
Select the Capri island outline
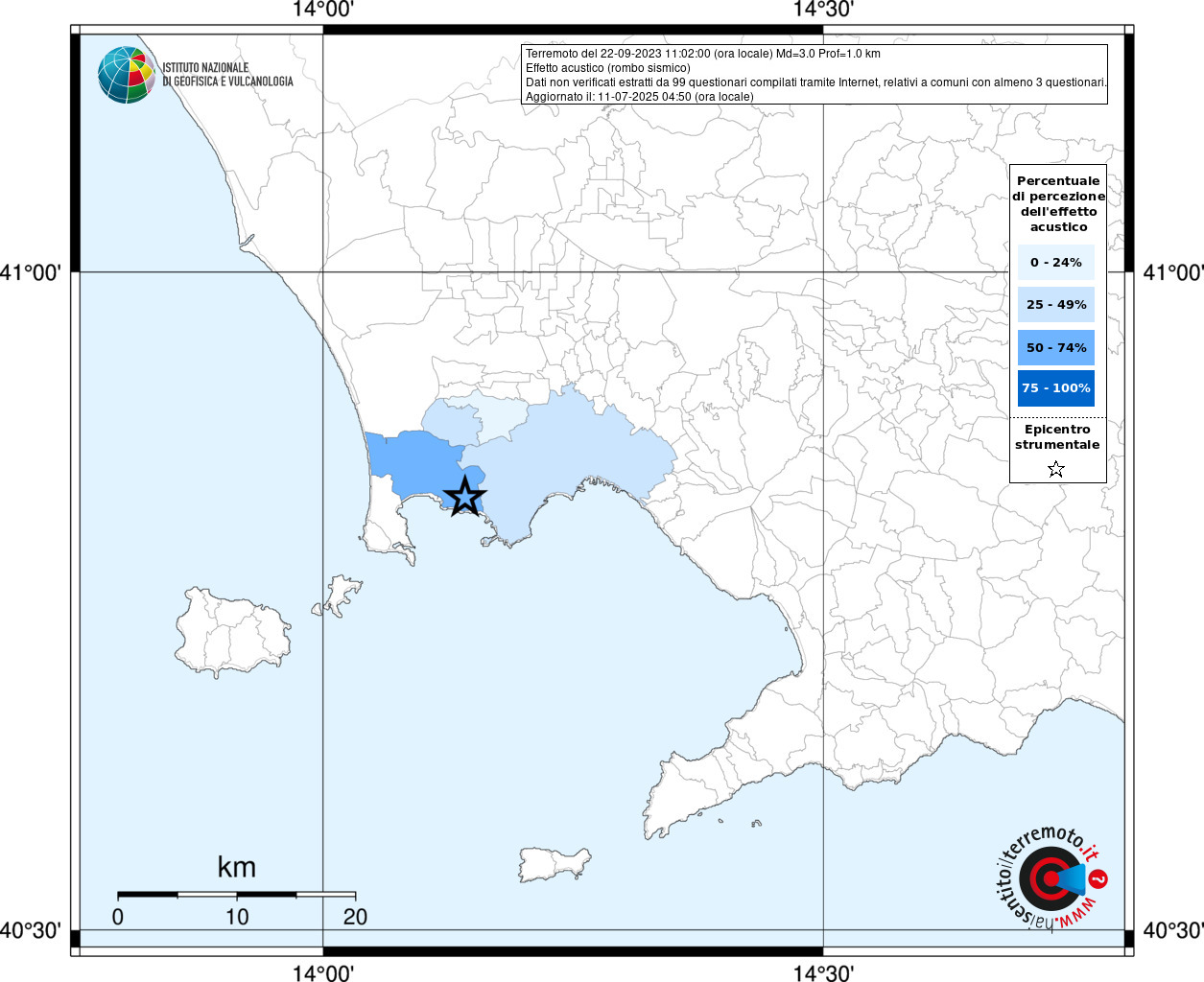[554, 862]
